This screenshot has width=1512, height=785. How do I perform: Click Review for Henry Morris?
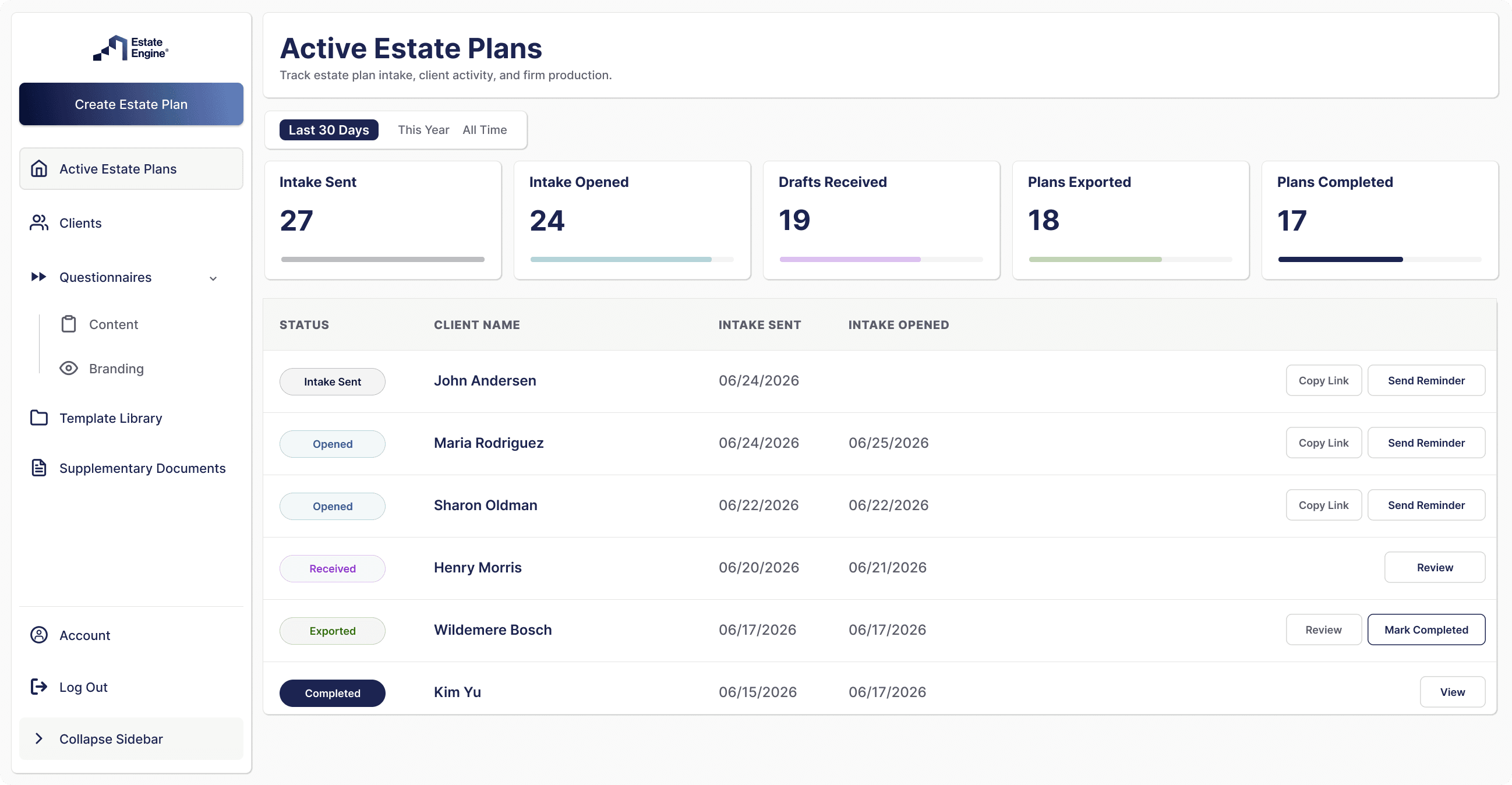[1435, 567]
